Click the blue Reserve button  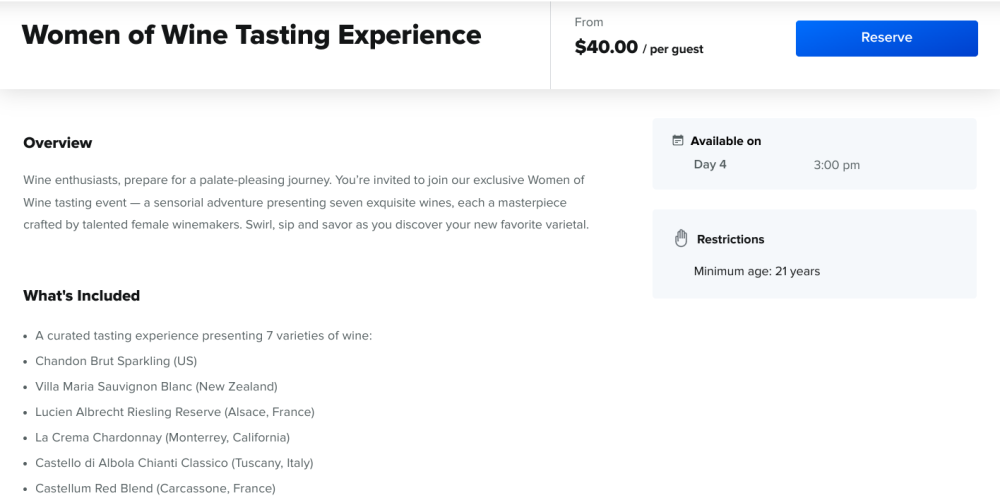[886, 38]
